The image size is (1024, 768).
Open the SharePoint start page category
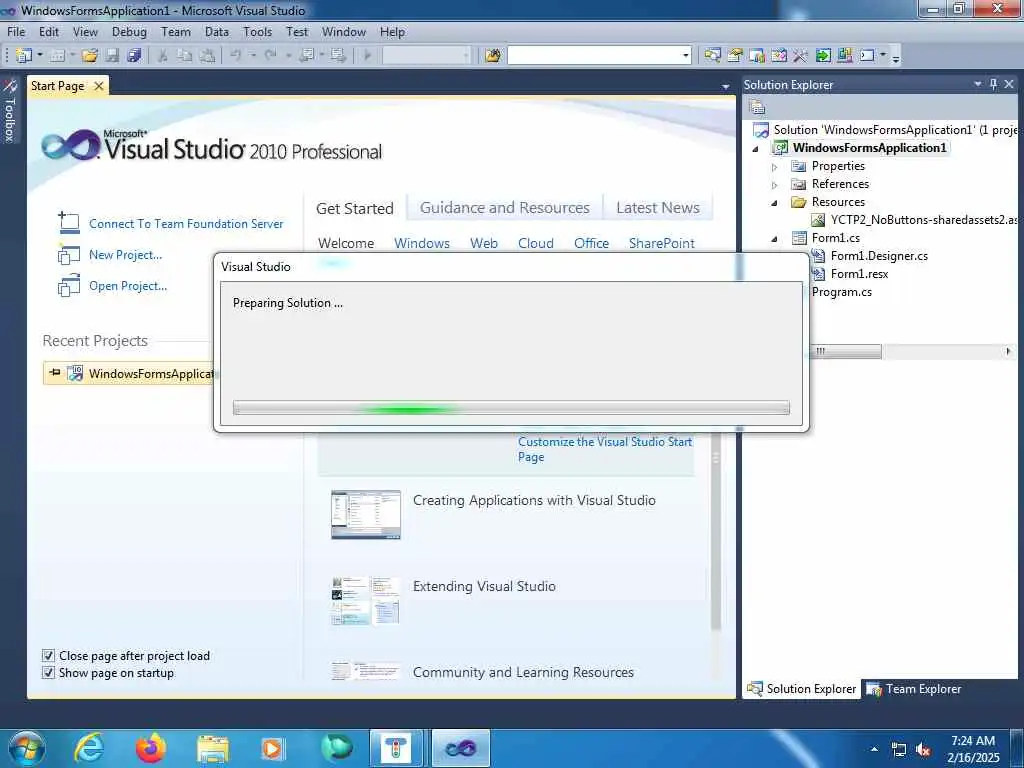tap(662, 243)
